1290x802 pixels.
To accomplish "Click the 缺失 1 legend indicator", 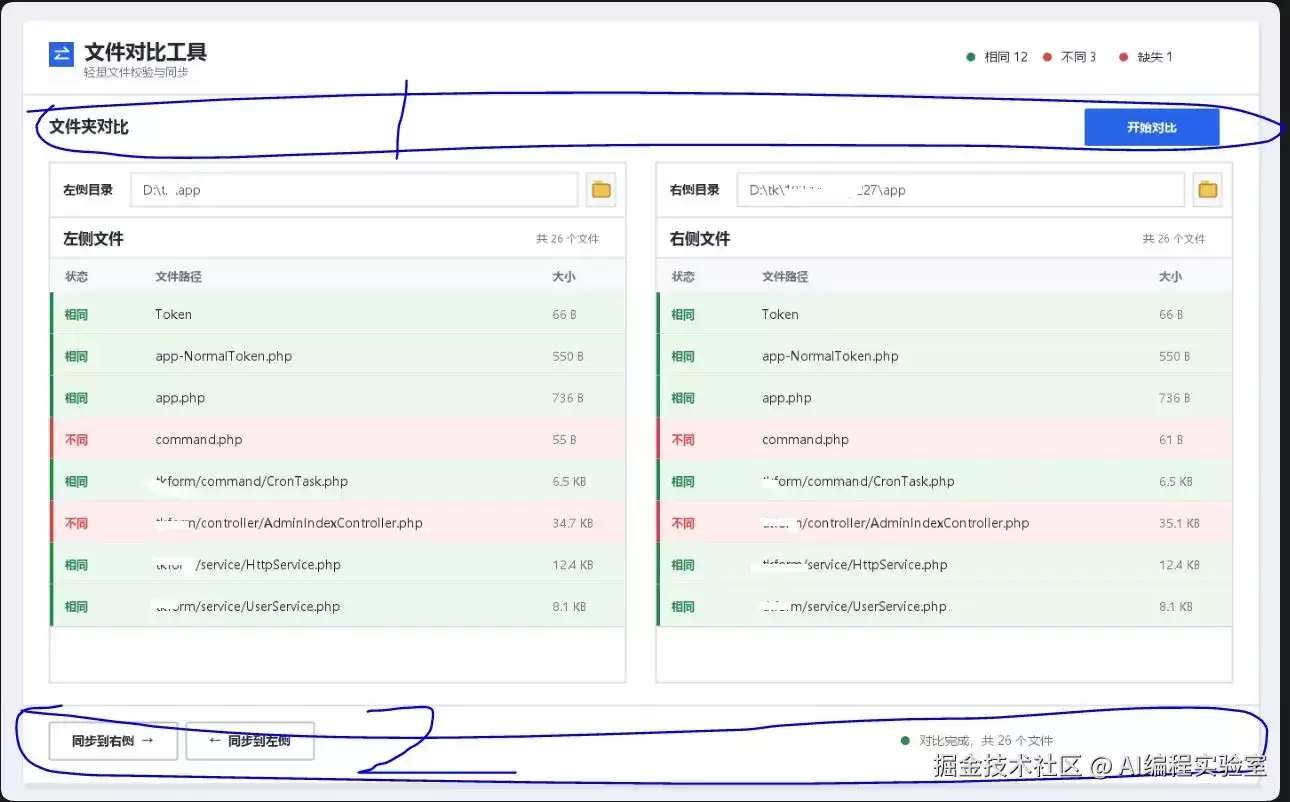I will click(x=1146, y=57).
